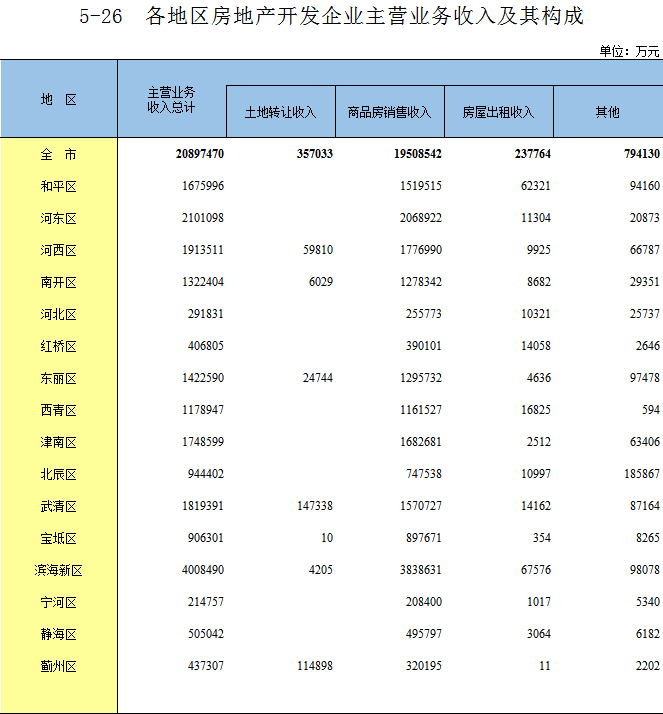
Task: Select cell 11 in the 蓟州区 row
Action: 545,666
